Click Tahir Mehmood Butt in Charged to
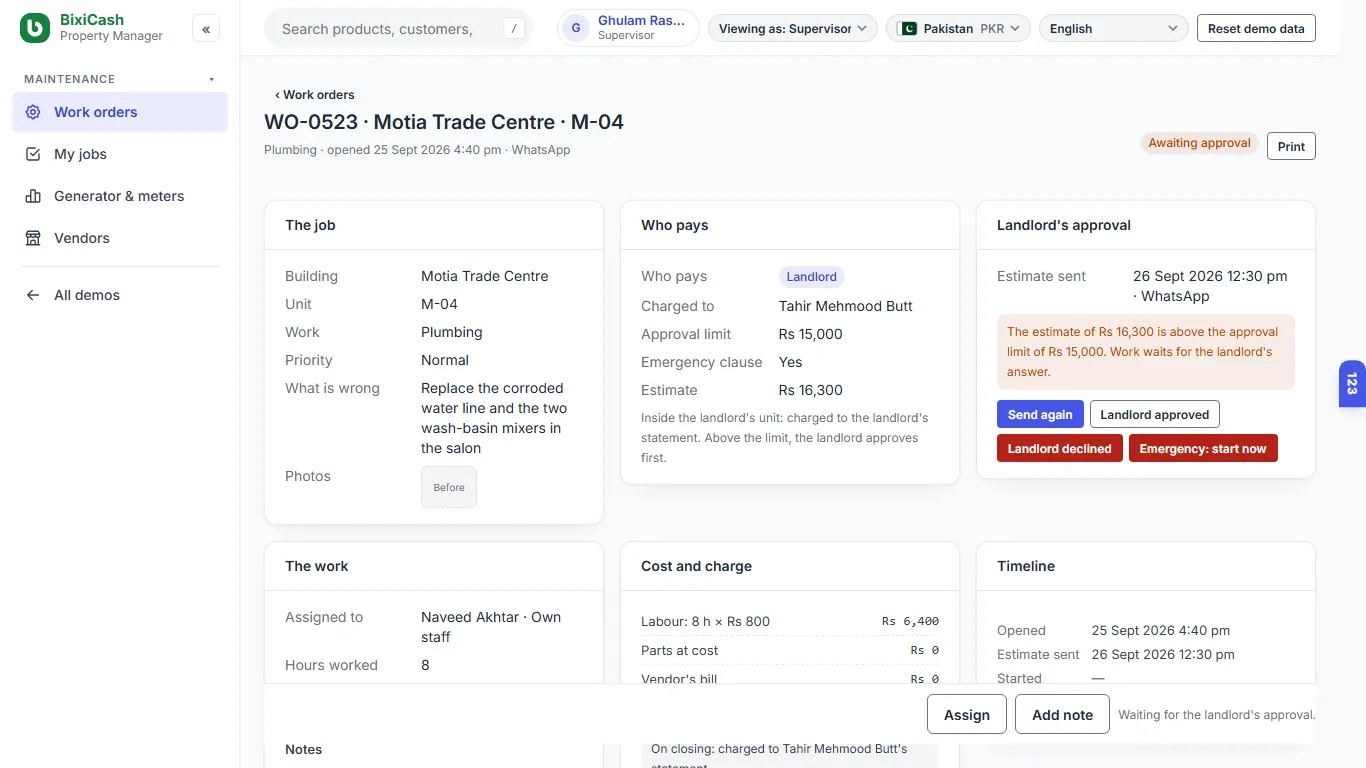The width and height of the screenshot is (1366, 768). coord(846,306)
